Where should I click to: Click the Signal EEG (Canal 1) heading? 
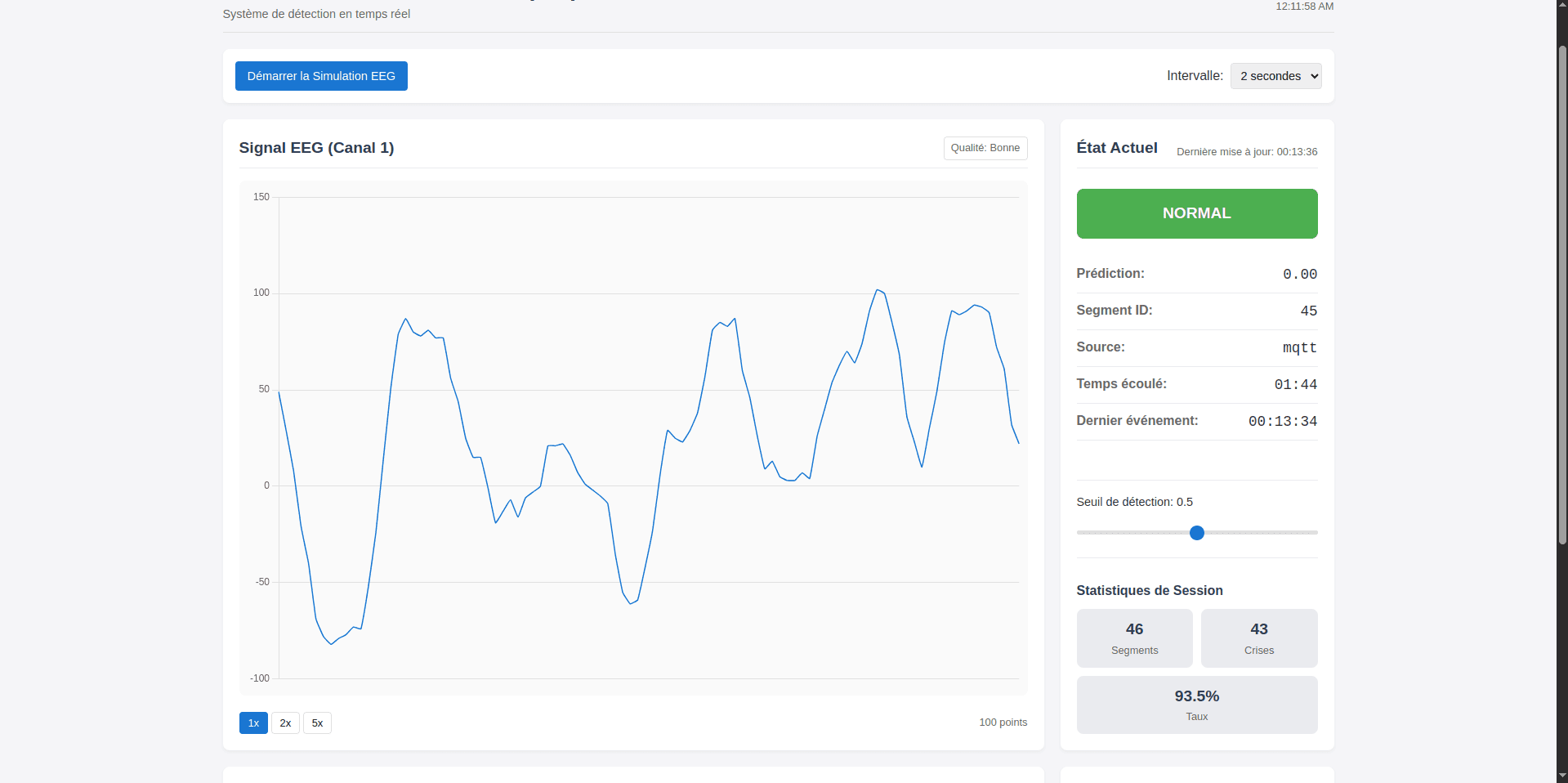click(x=316, y=148)
